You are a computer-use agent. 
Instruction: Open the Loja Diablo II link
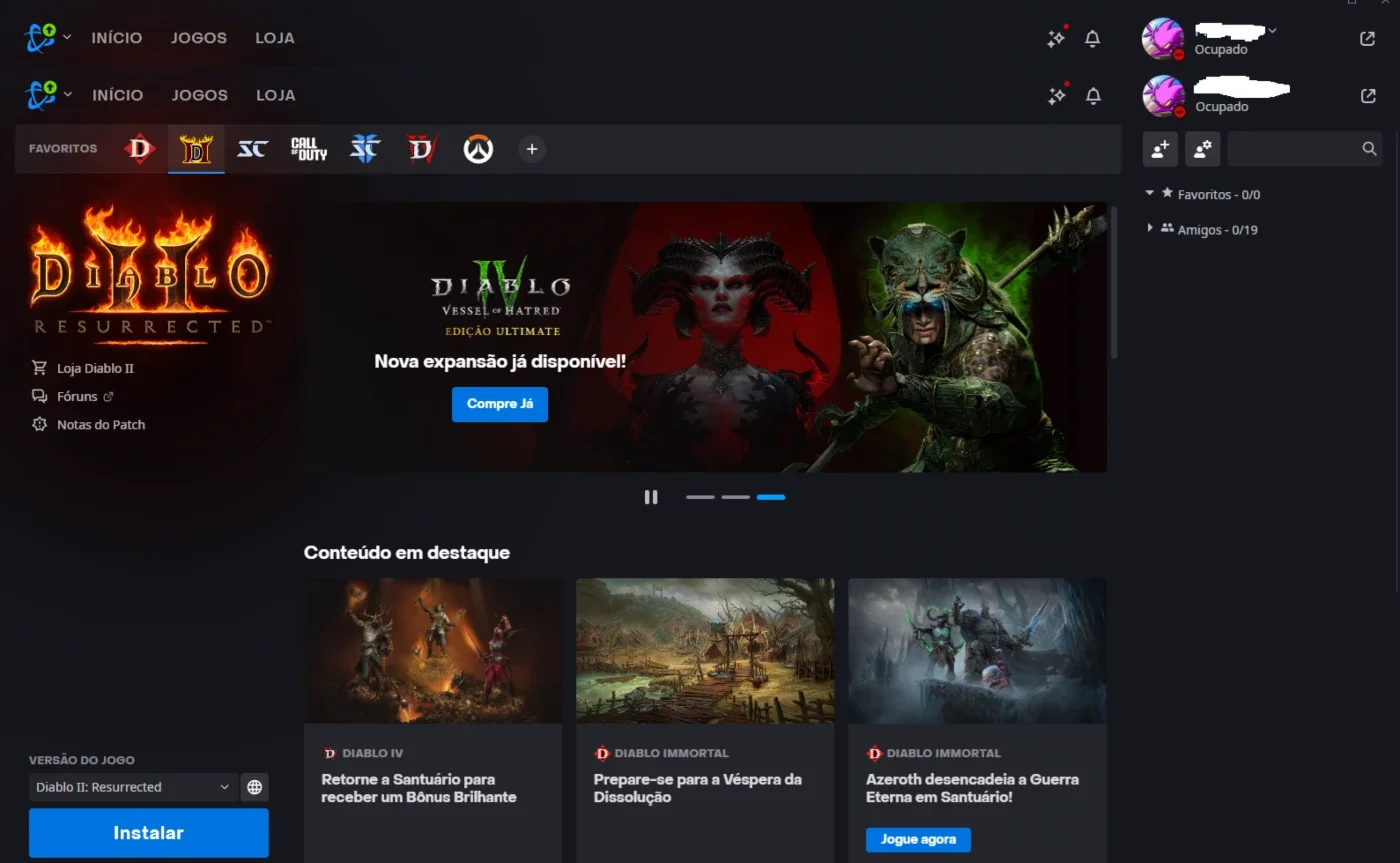95,368
